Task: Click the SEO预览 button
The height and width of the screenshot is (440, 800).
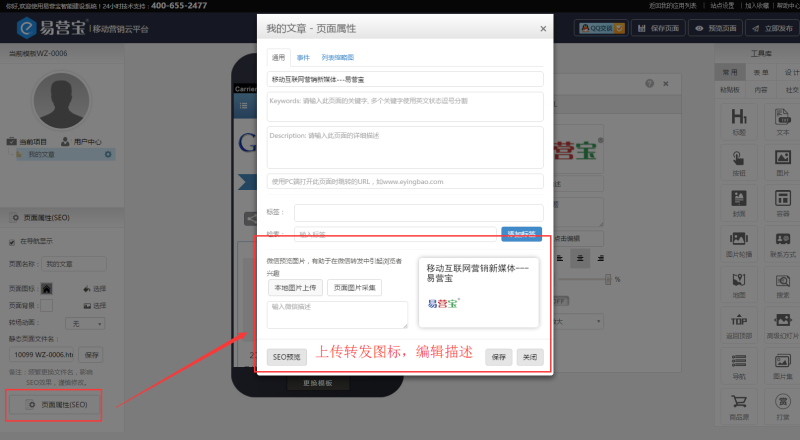Action: tap(286, 357)
